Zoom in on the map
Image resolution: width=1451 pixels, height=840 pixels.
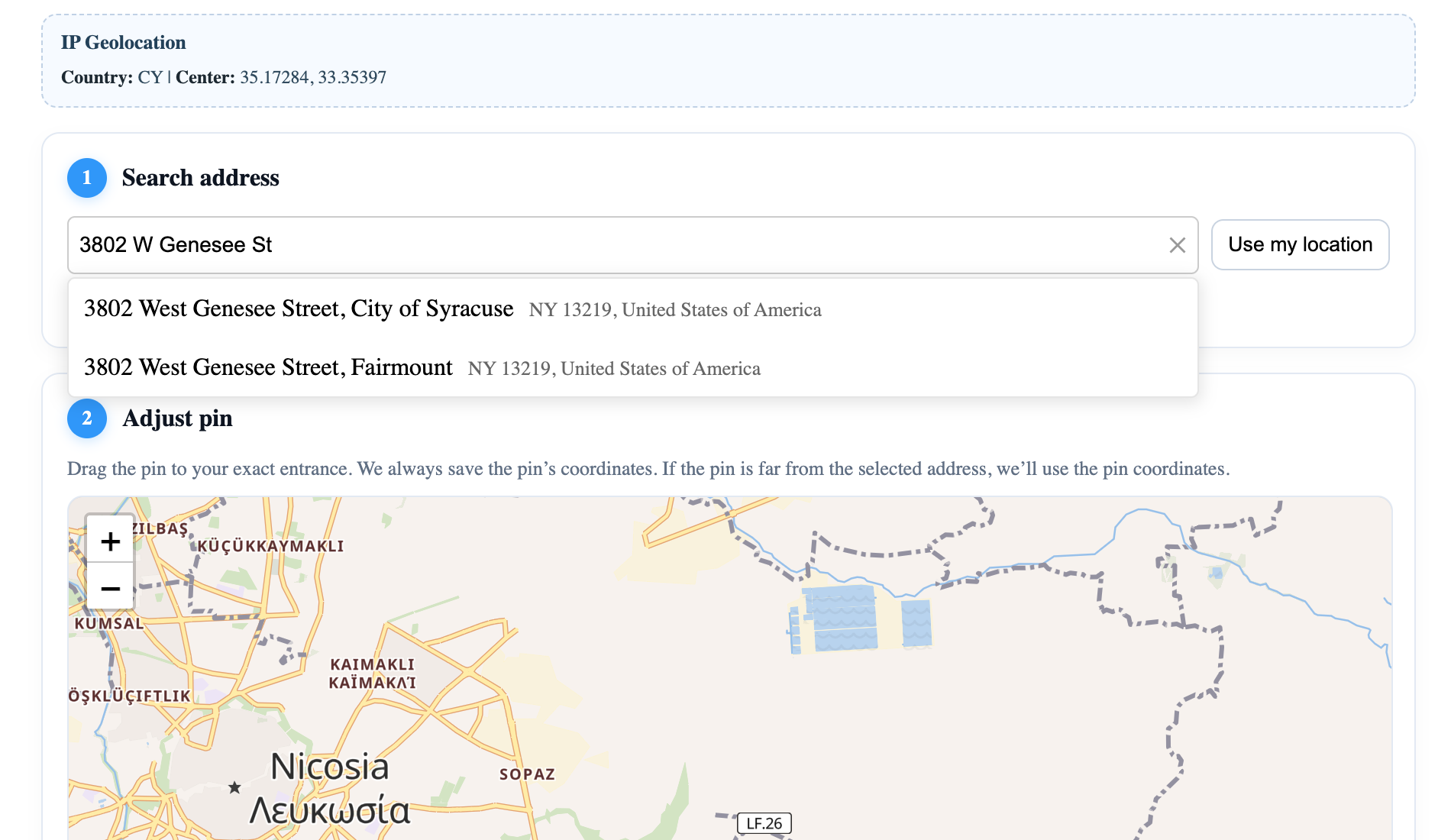(110, 541)
